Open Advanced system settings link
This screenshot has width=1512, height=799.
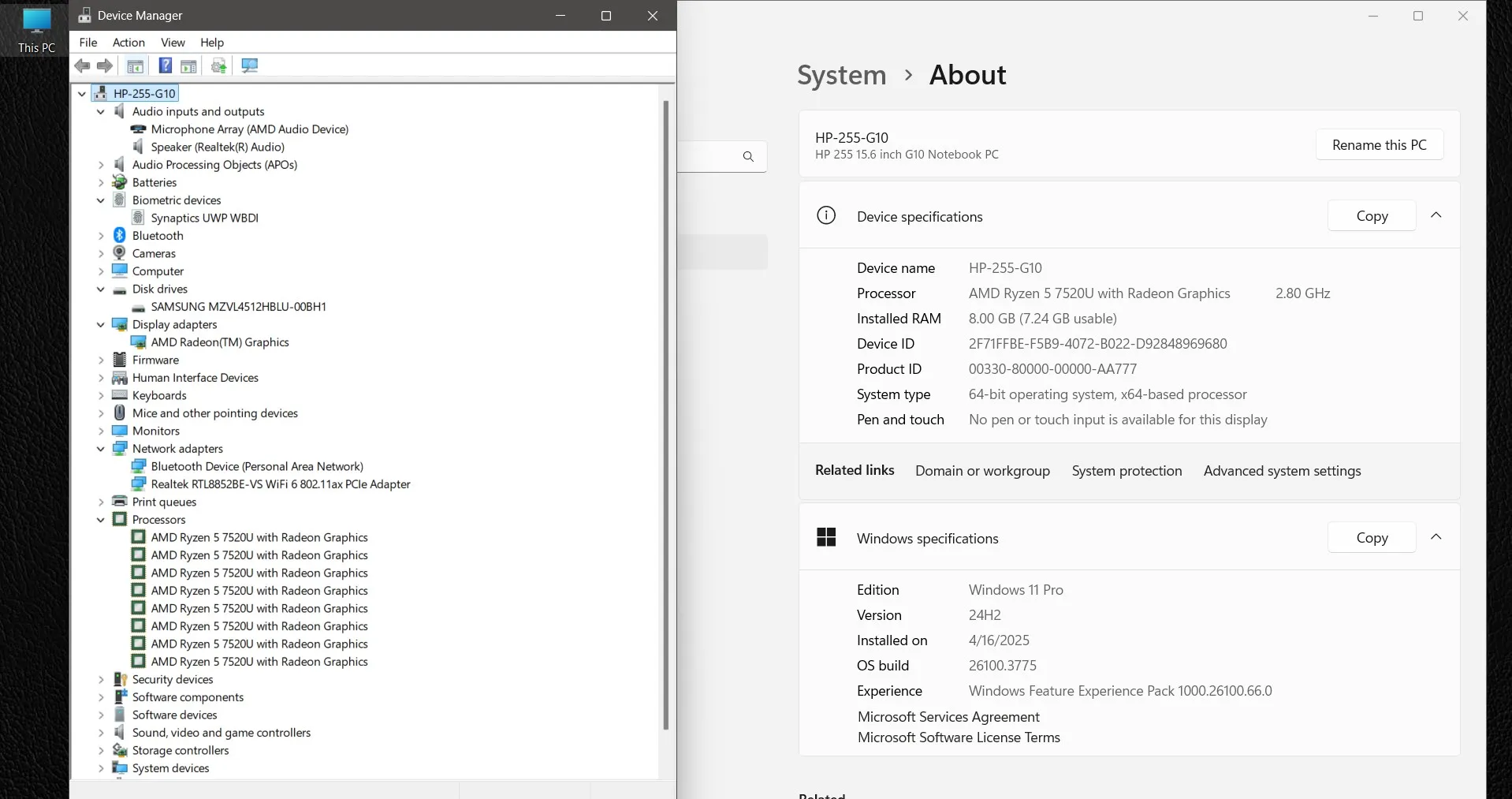tap(1282, 471)
